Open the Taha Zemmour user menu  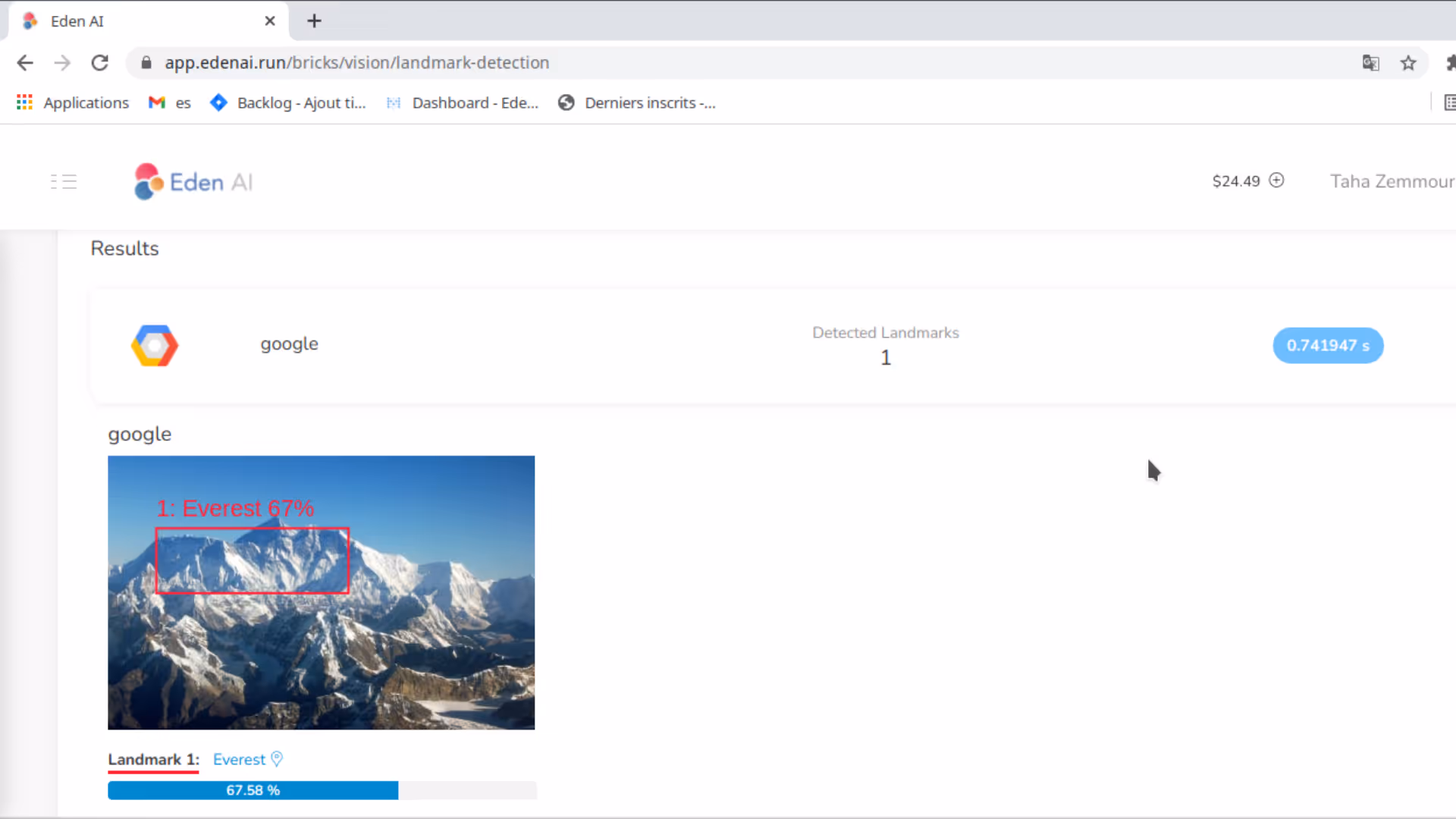[1392, 181]
